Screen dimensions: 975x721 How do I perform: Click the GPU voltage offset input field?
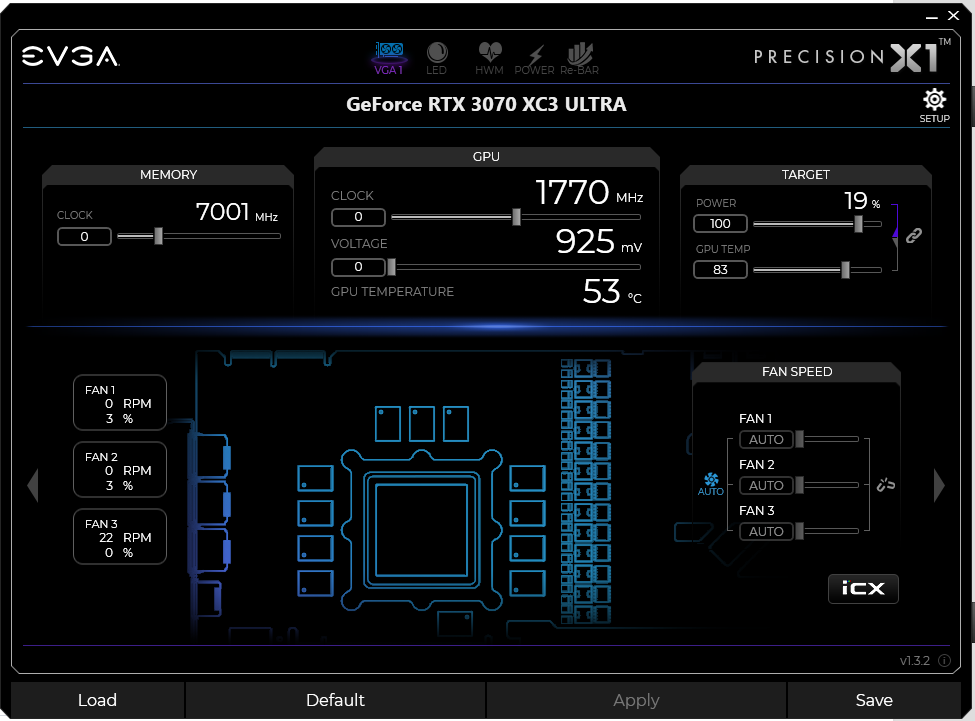pyautogui.click(x=358, y=267)
